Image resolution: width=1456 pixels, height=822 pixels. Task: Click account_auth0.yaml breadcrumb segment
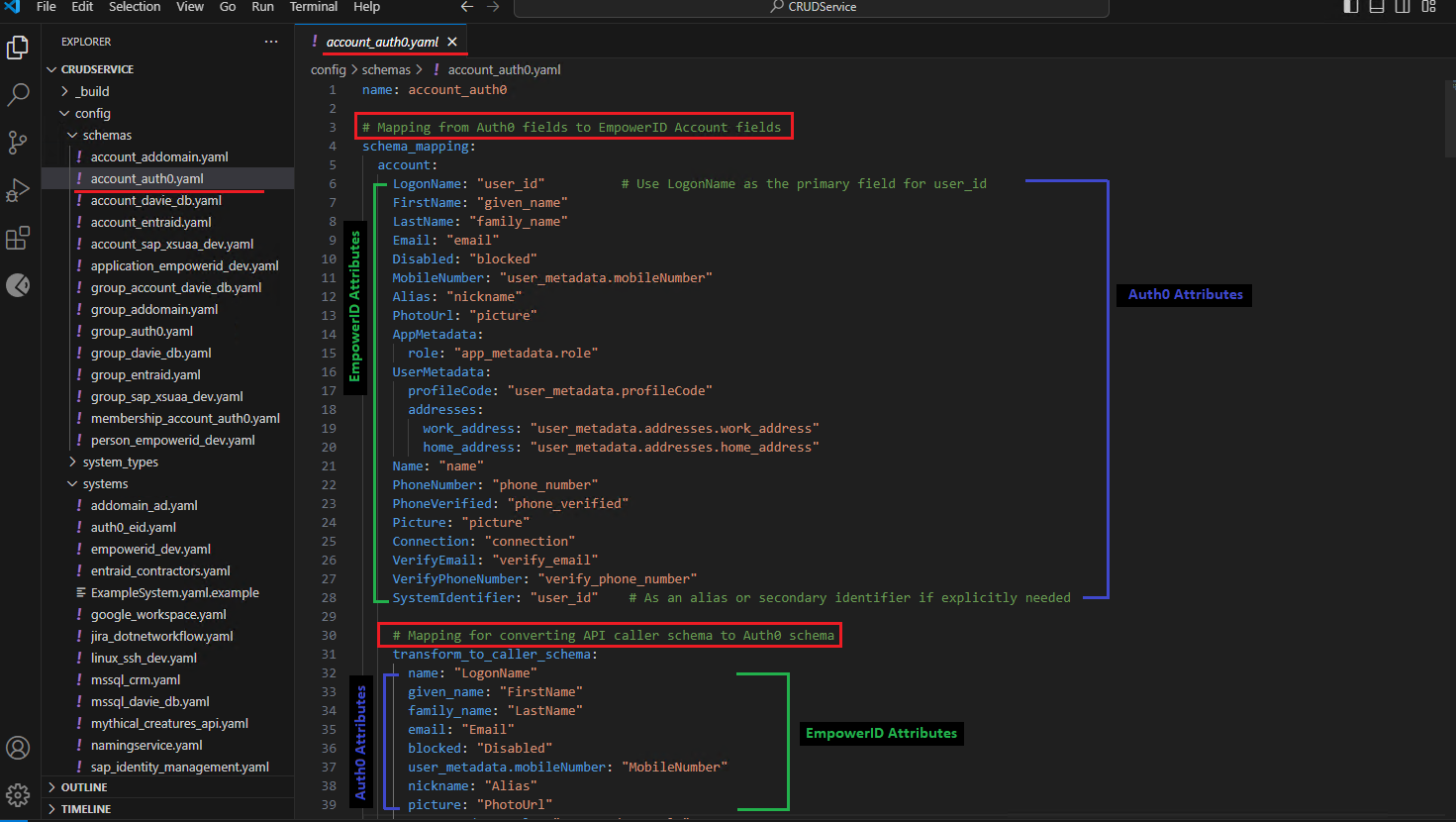504,69
